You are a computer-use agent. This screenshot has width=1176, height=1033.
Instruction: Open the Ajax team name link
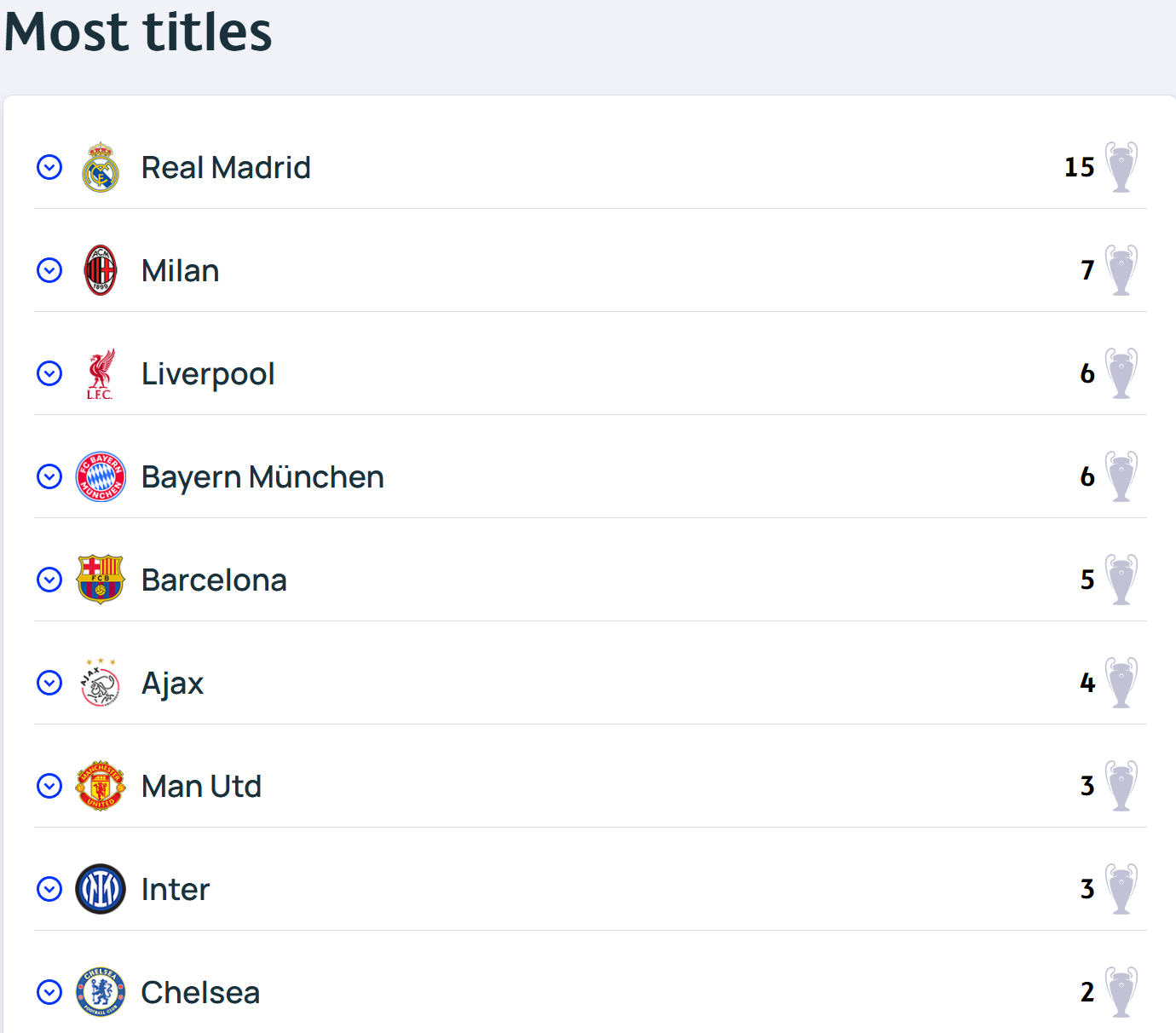pyautogui.click(x=172, y=684)
